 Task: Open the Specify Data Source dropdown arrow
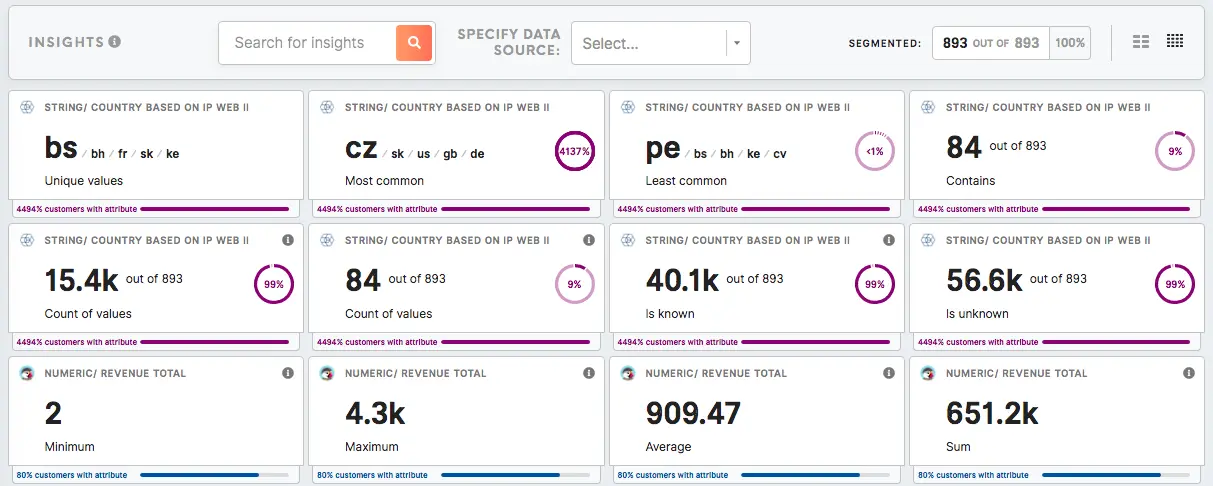tap(737, 43)
